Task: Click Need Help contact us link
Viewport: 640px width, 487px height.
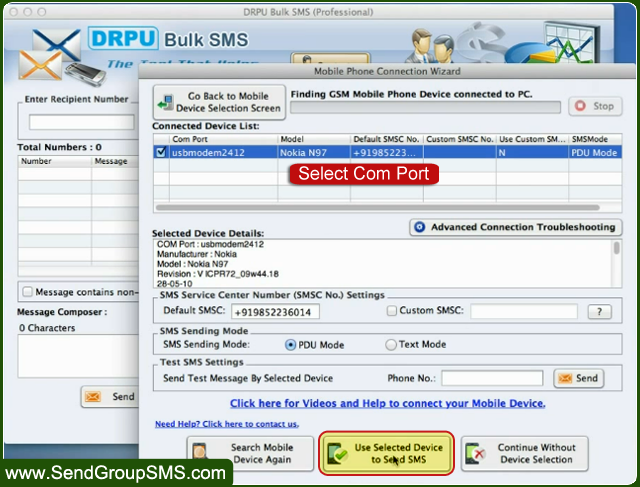Action: click(x=227, y=424)
